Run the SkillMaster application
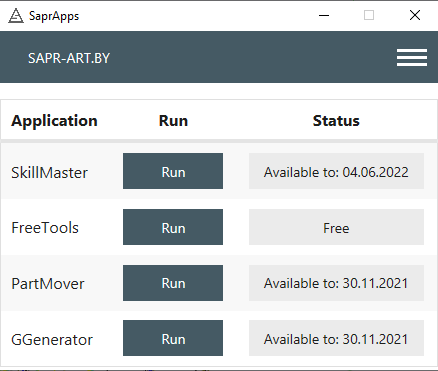The image size is (438, 371). (x=173, y=171)
